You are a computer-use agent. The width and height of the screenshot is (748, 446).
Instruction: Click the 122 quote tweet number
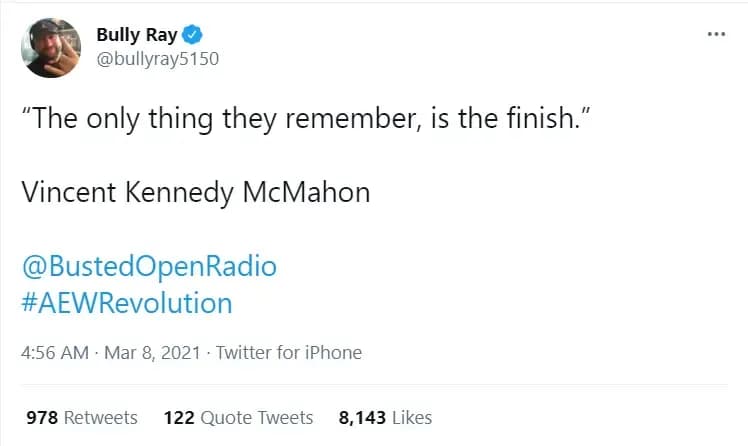[x=178, y=417]
